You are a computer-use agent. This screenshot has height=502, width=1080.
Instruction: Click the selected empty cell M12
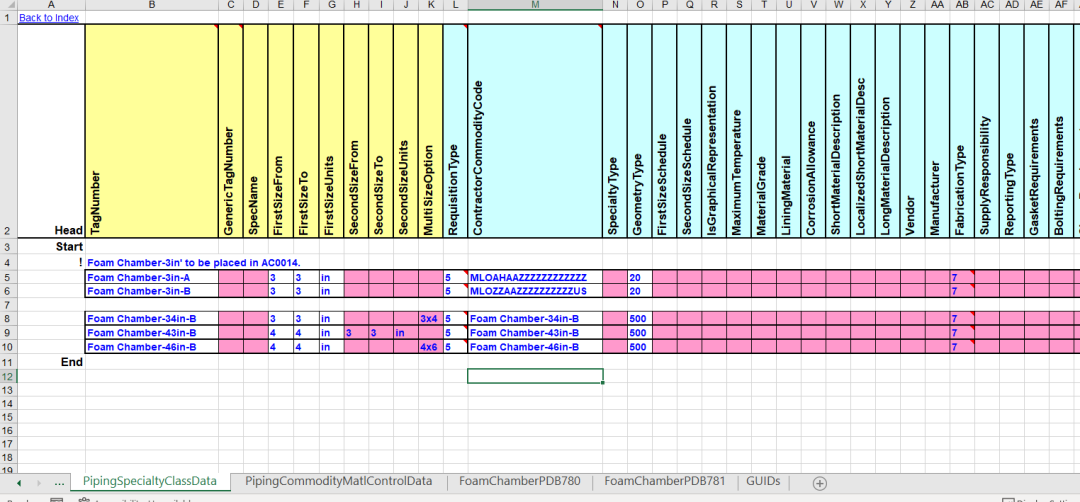coord(535,376)
